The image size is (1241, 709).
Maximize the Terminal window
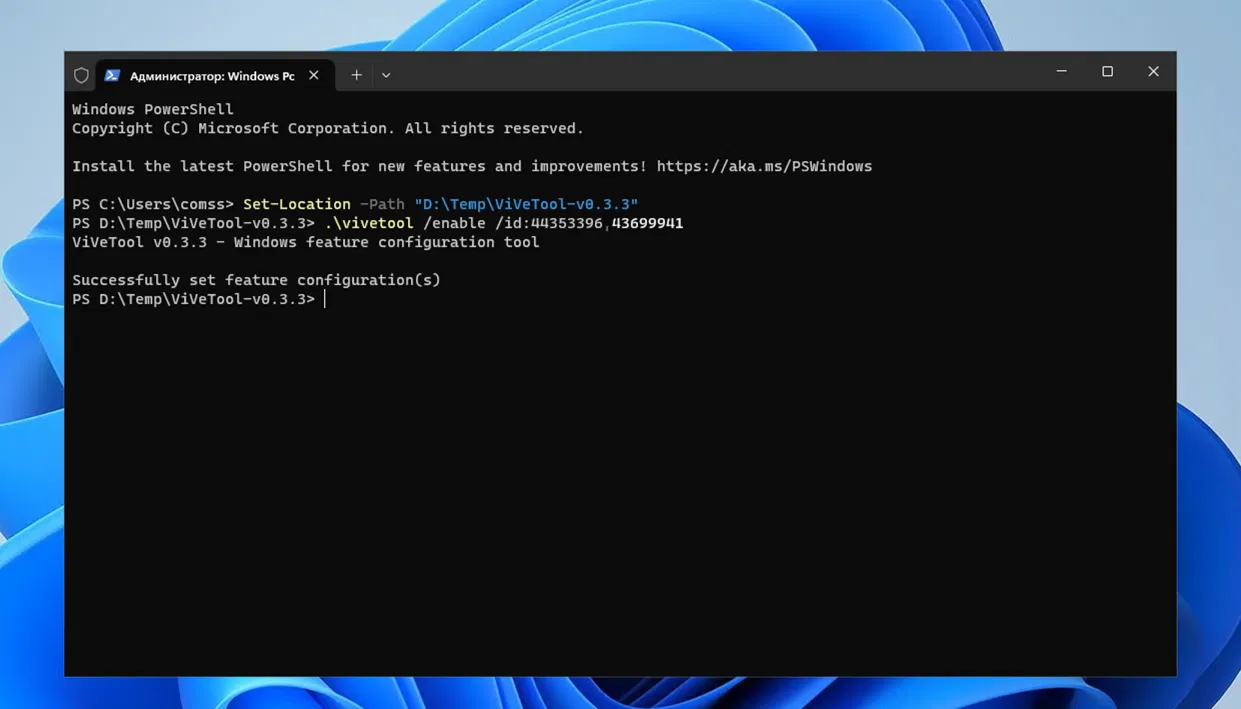1108,72
